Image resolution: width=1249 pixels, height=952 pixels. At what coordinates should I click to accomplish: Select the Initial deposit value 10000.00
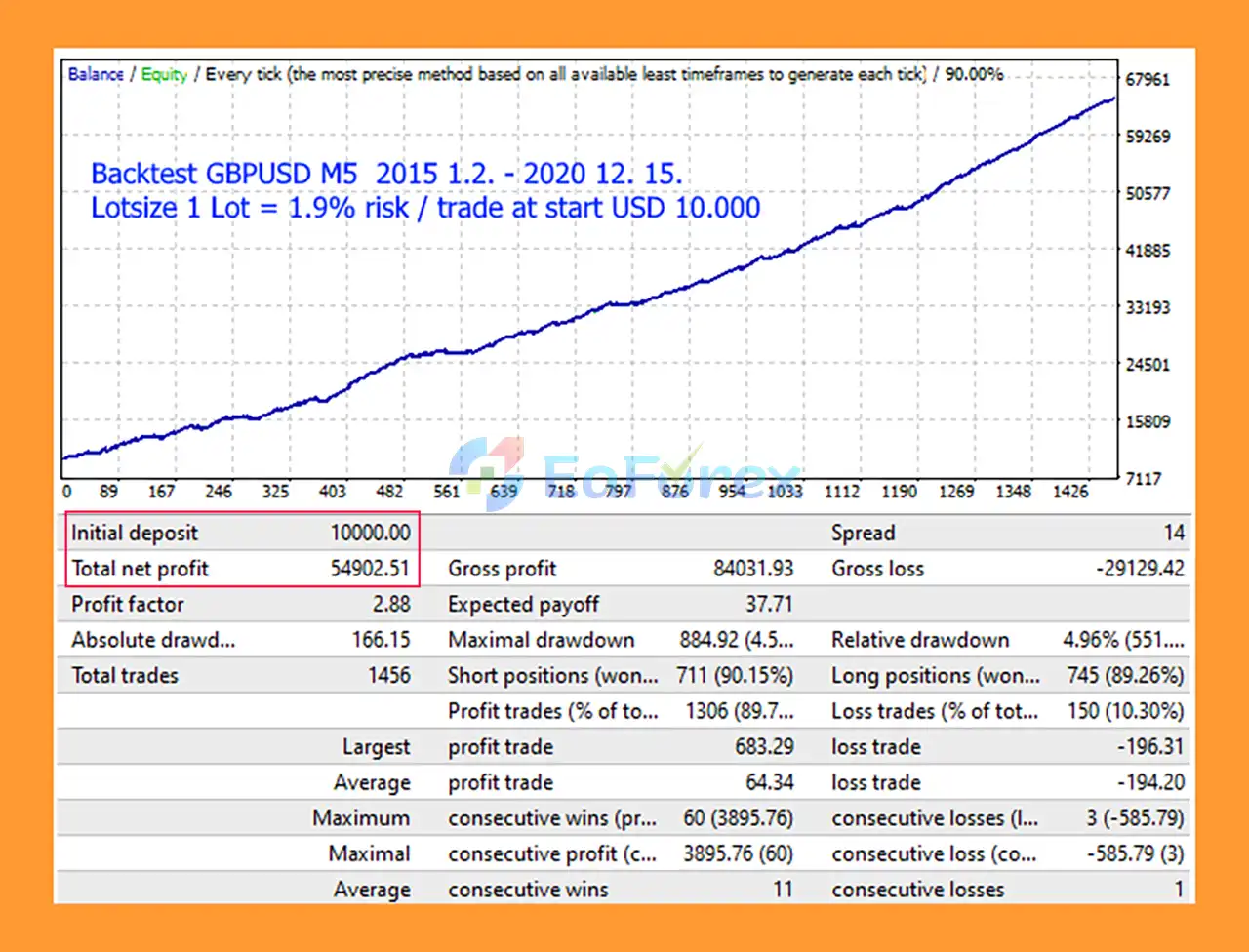(x=370, y=533)
